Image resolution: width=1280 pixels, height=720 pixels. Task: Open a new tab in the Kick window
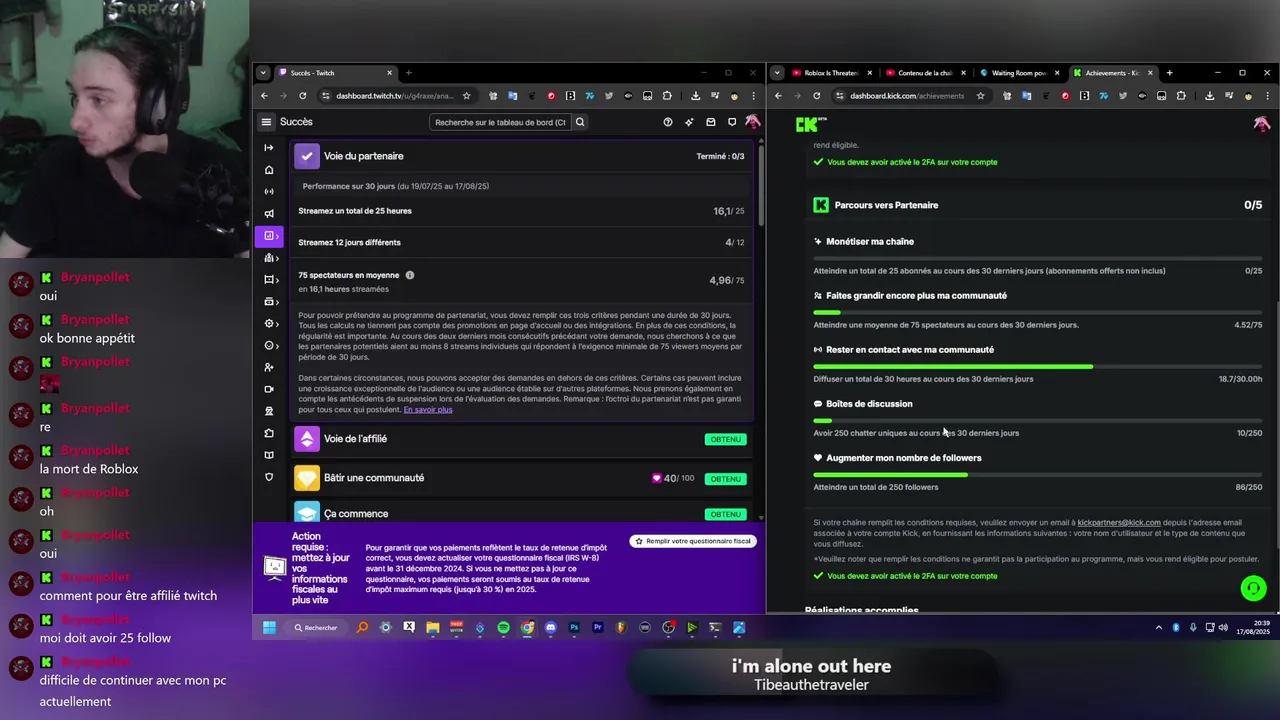[1169, 73]
